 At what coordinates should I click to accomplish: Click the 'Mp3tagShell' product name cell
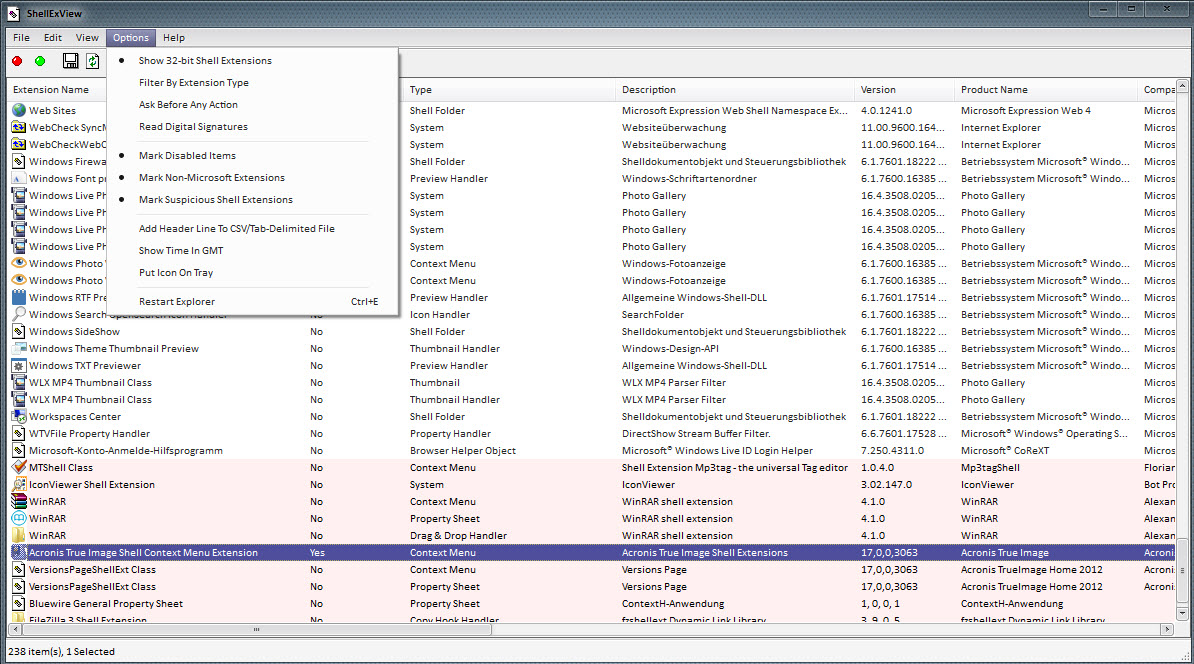[x=990, y=468]
